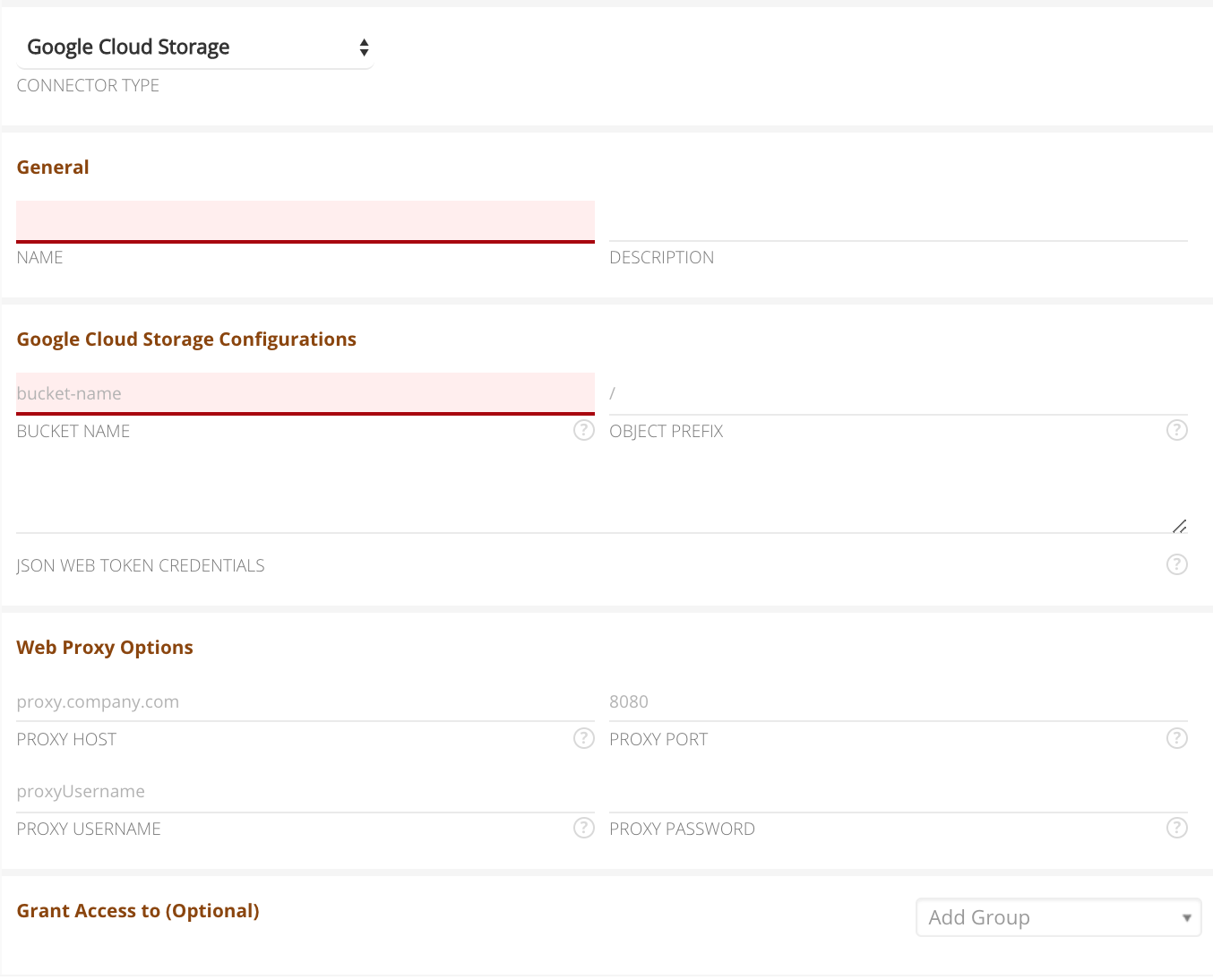Open the Connector Type dropdown
Screen dimensions: 1213x980
point(195,47)
